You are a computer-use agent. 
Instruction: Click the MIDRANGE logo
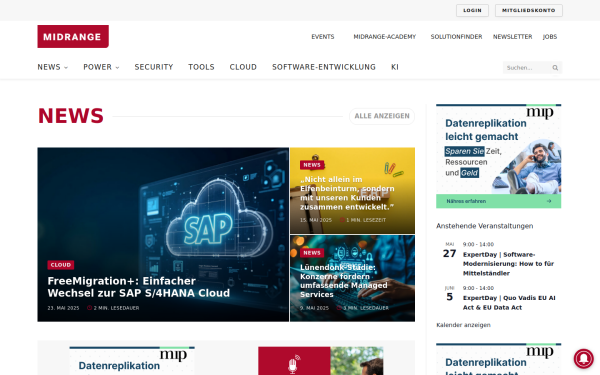pos(73,36)
